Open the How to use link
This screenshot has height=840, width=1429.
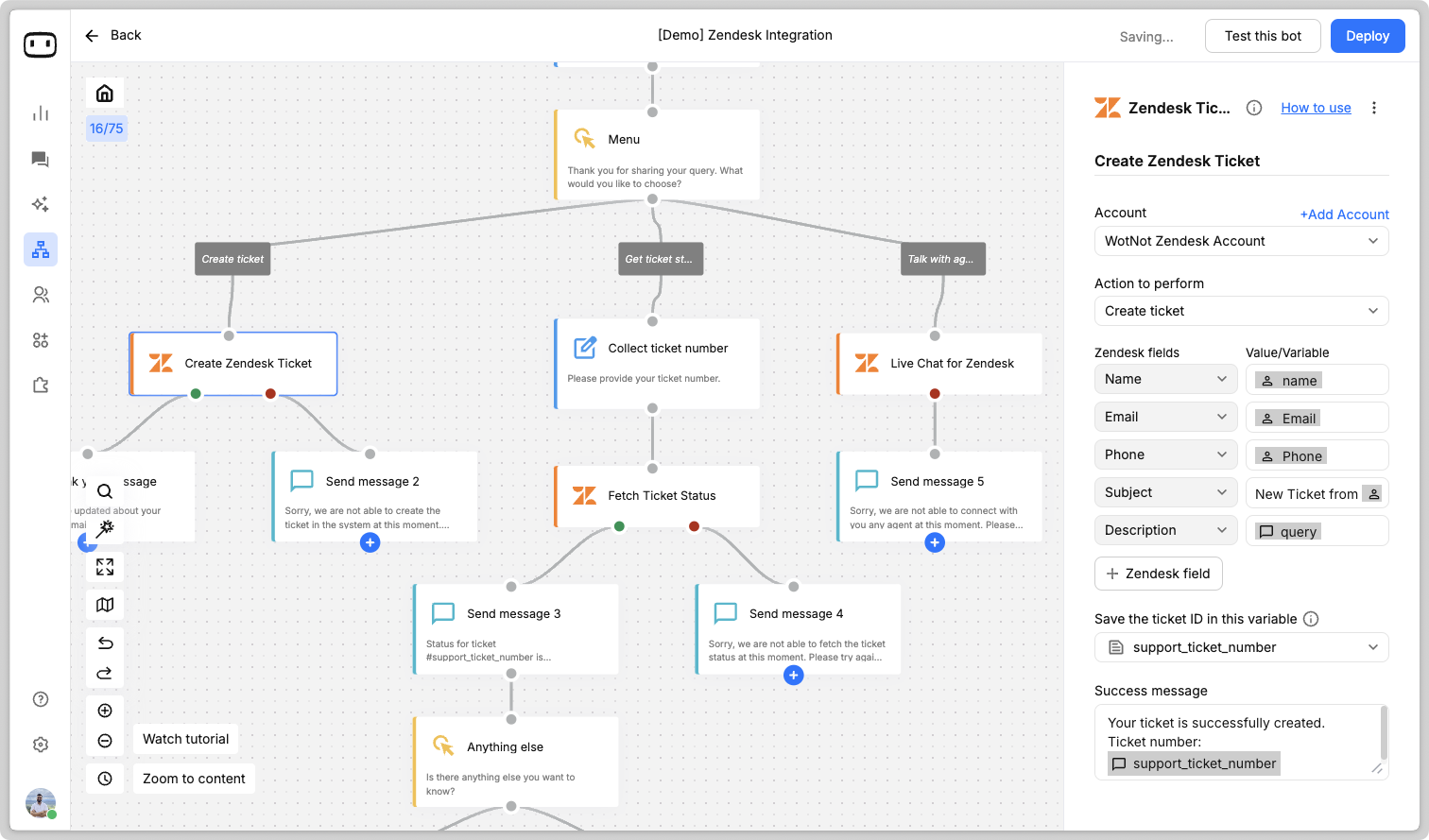tap(1316, 108)
